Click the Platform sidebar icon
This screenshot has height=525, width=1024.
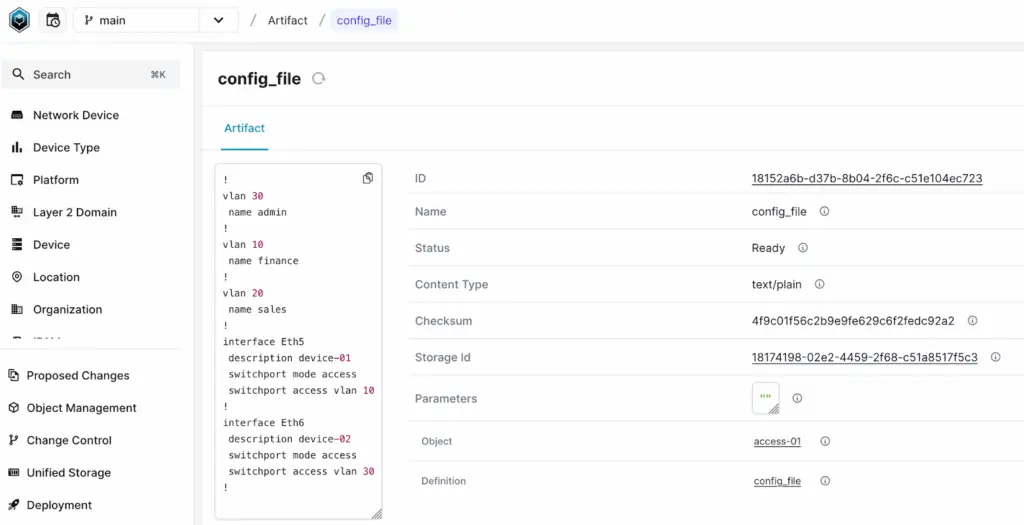click(17, 180)
